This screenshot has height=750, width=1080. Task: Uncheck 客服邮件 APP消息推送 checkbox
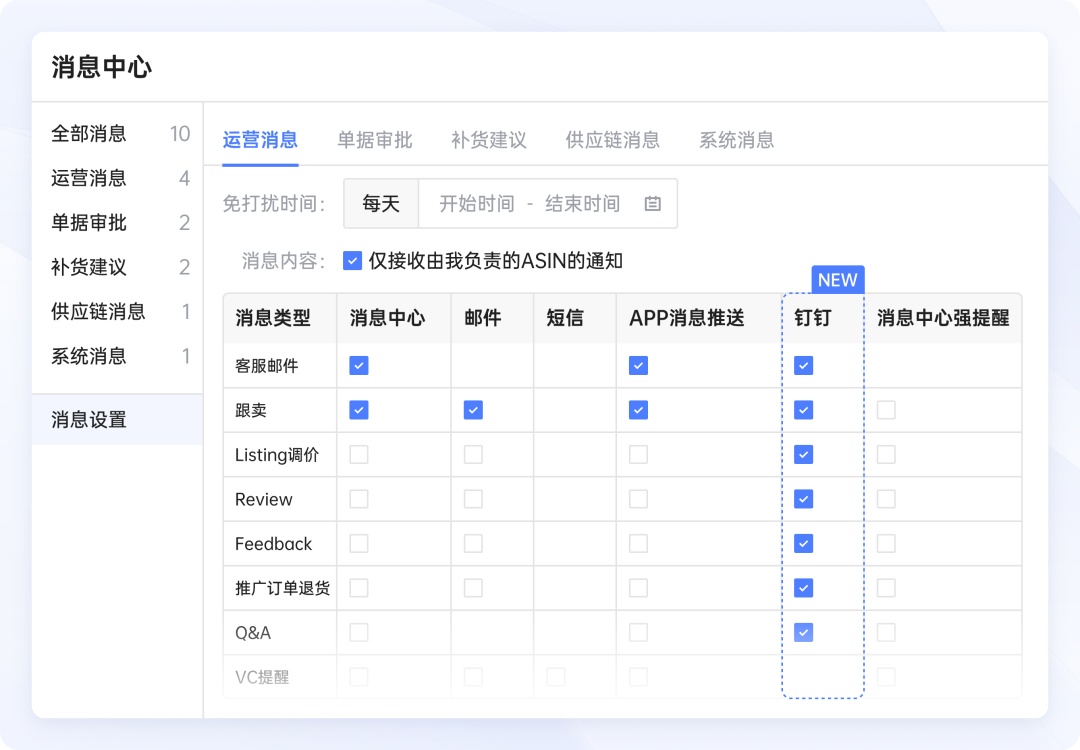[638, 365]
